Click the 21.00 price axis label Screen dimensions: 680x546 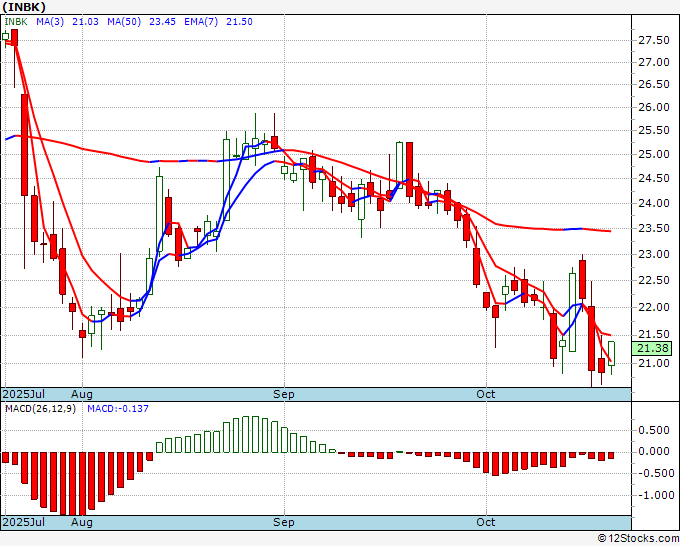654,363
